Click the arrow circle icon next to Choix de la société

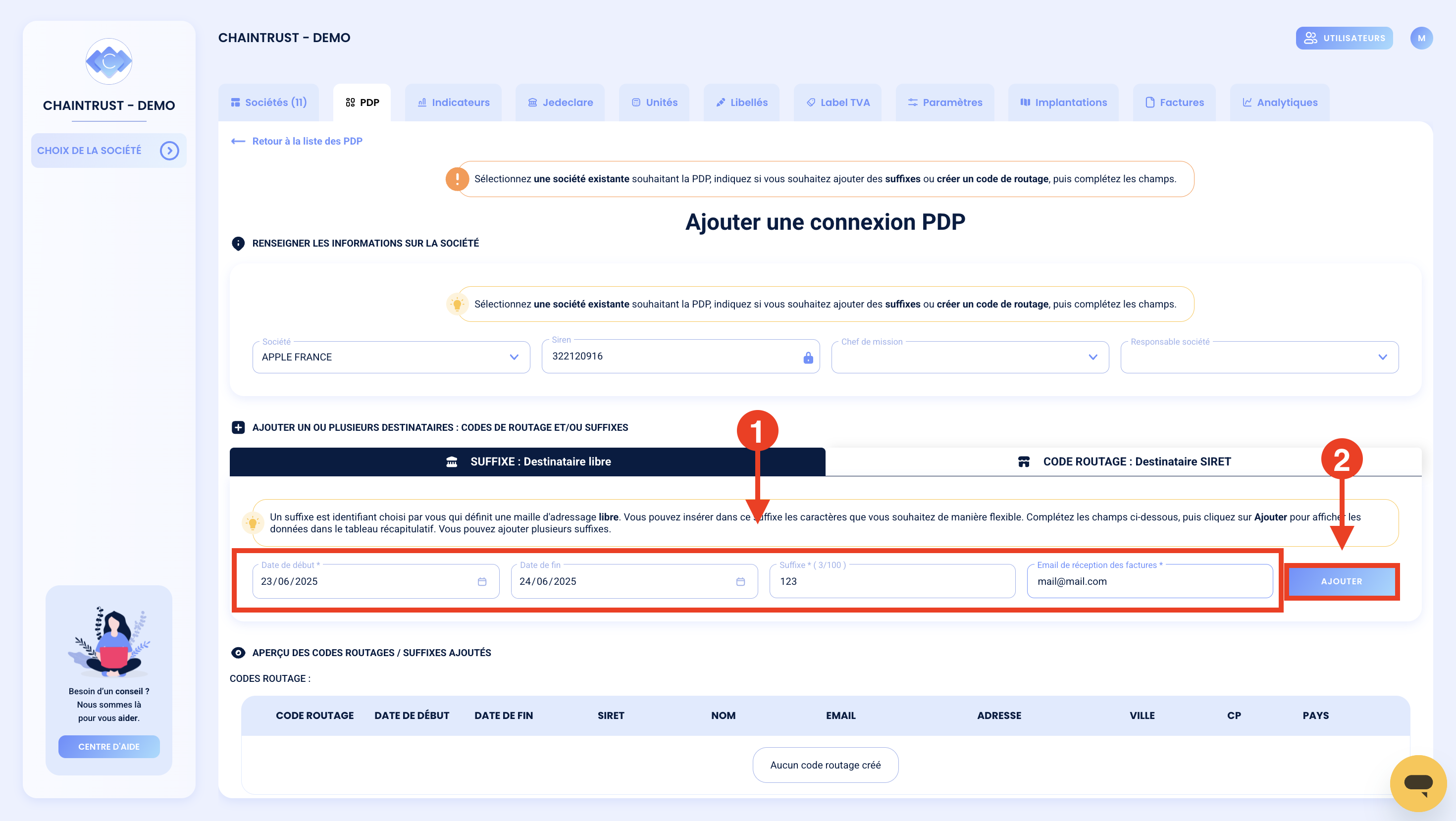(x=169, y=151)
